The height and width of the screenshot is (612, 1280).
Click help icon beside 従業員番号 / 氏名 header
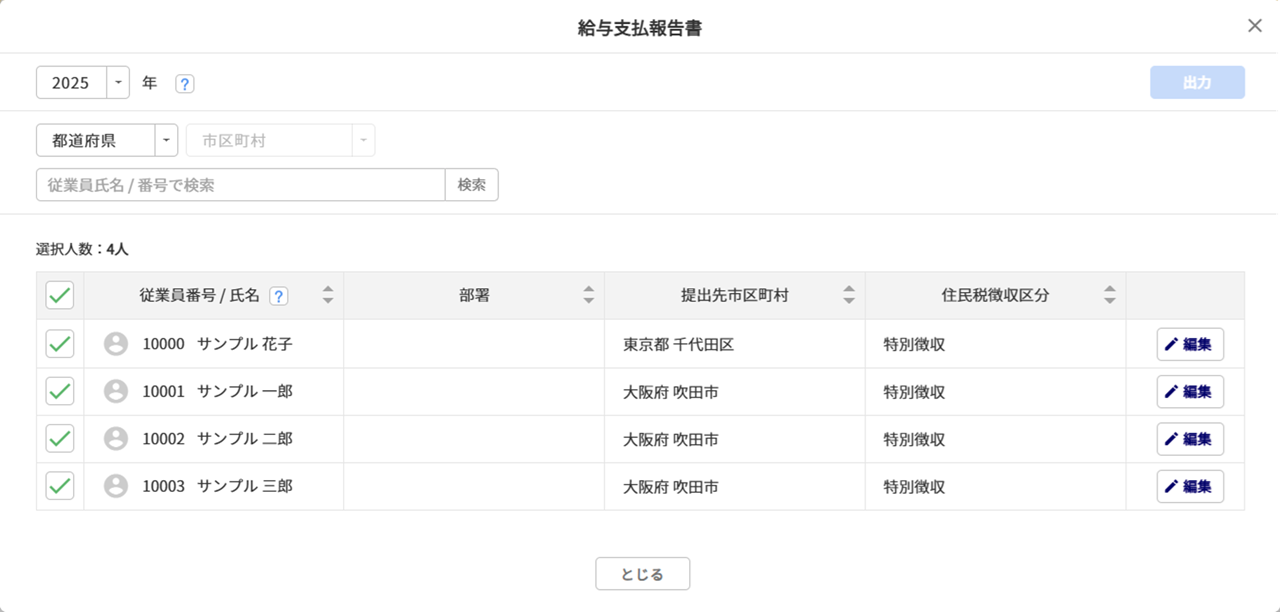279,296
